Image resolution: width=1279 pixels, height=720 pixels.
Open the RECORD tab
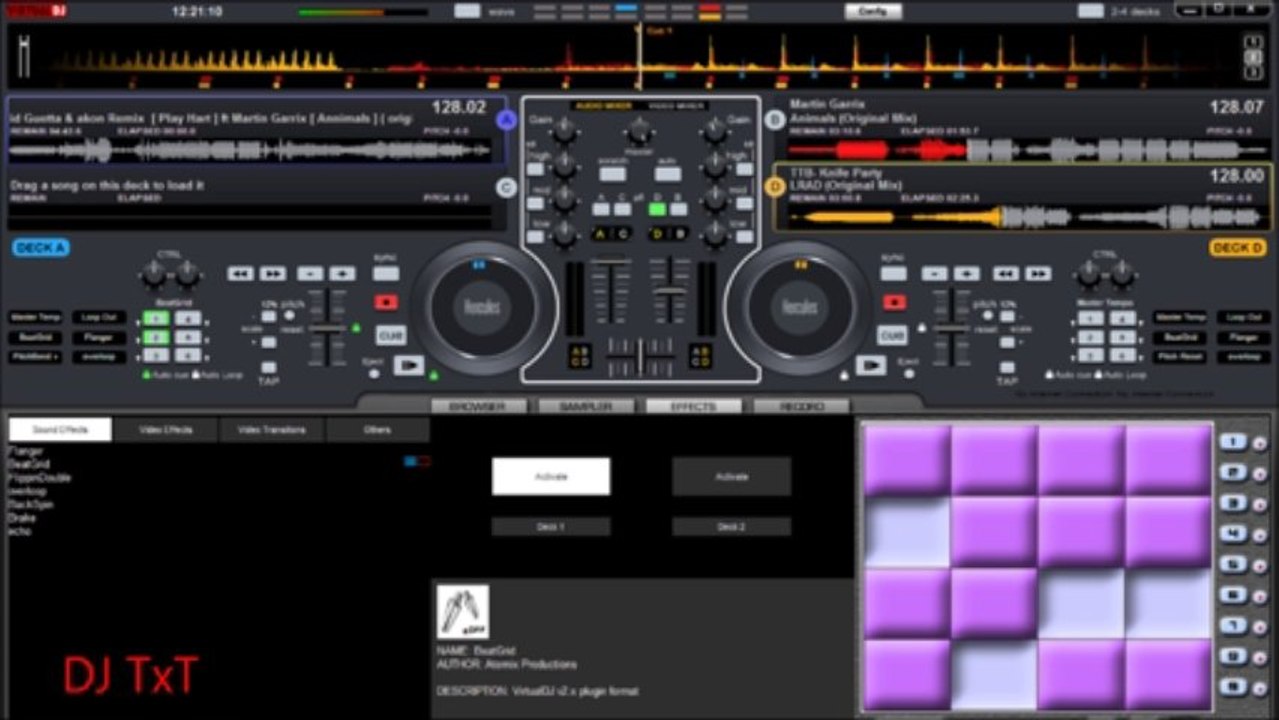click(x=801, y=406)
